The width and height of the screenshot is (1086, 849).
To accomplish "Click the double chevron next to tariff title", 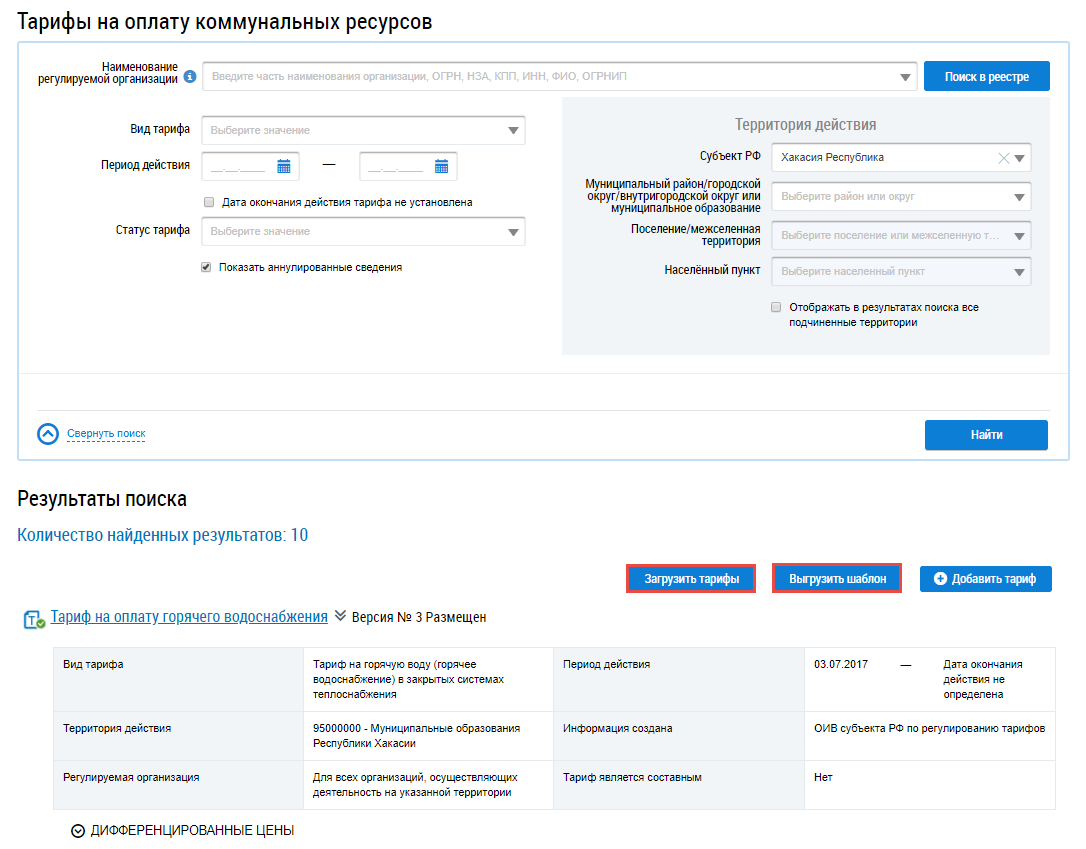I will pyautogui.click(x=340, y=615).
